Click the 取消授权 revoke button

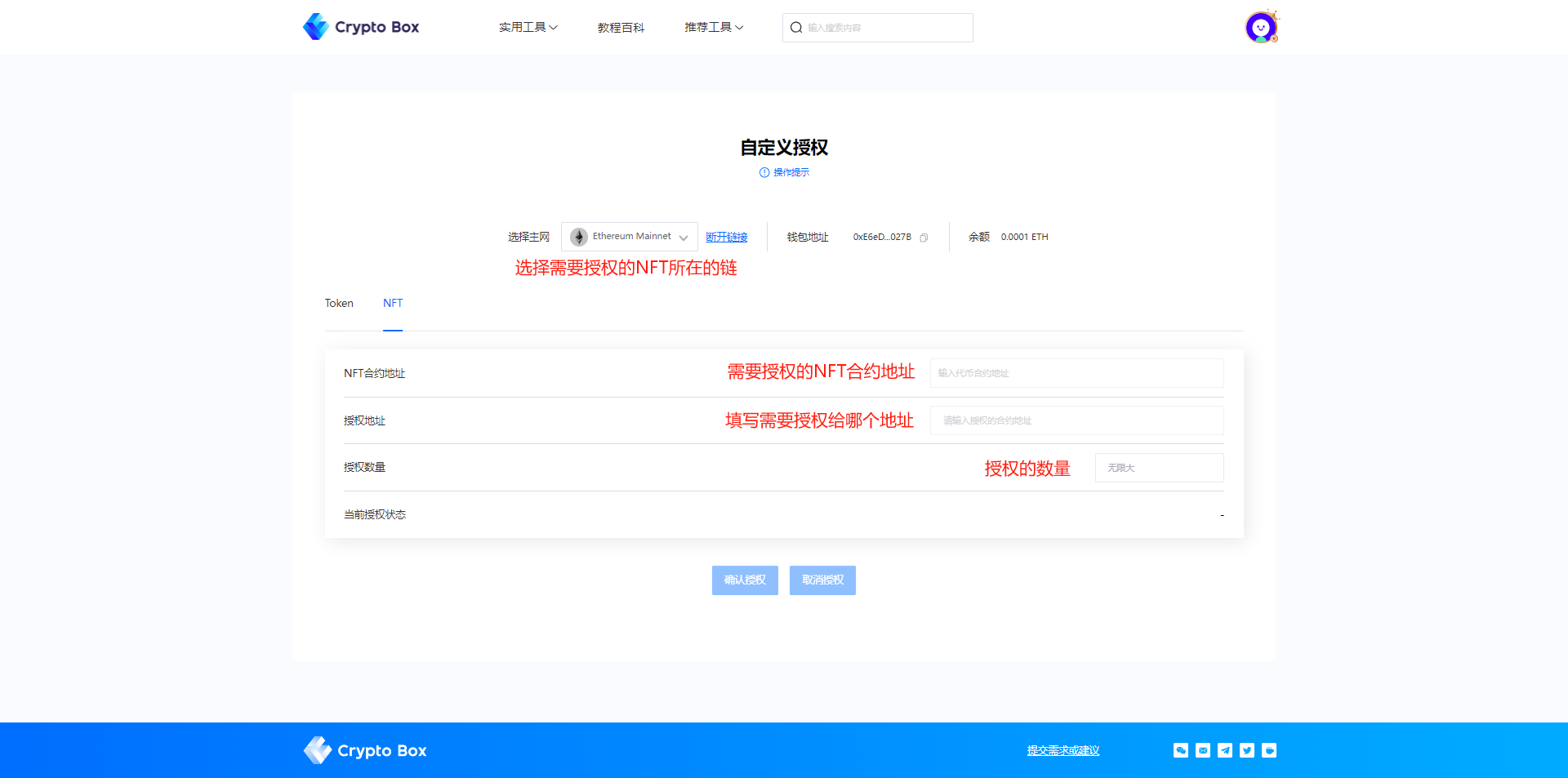click(822, 580)
